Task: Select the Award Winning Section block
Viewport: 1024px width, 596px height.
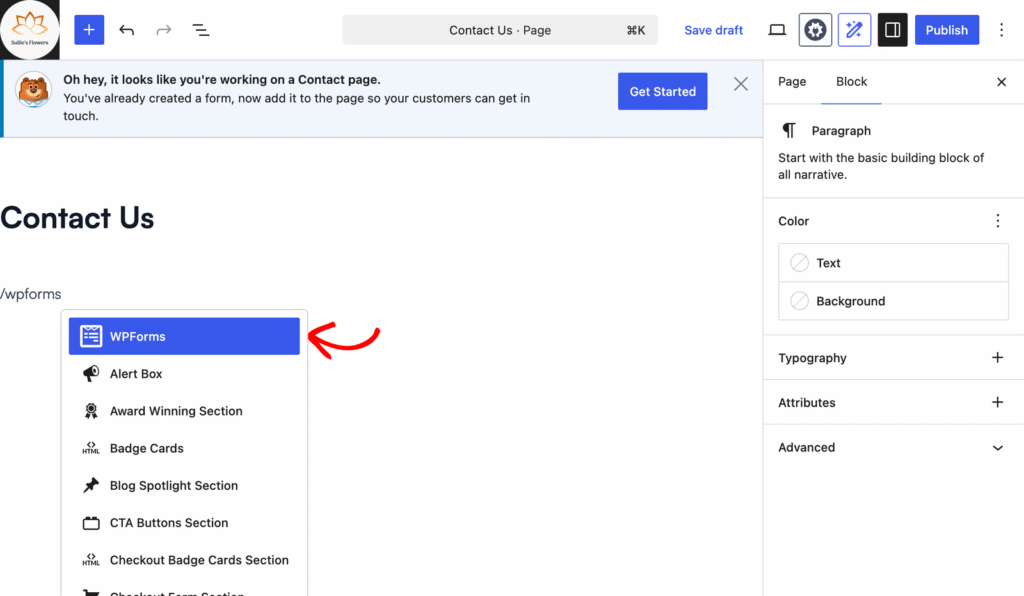Action: 184,411
